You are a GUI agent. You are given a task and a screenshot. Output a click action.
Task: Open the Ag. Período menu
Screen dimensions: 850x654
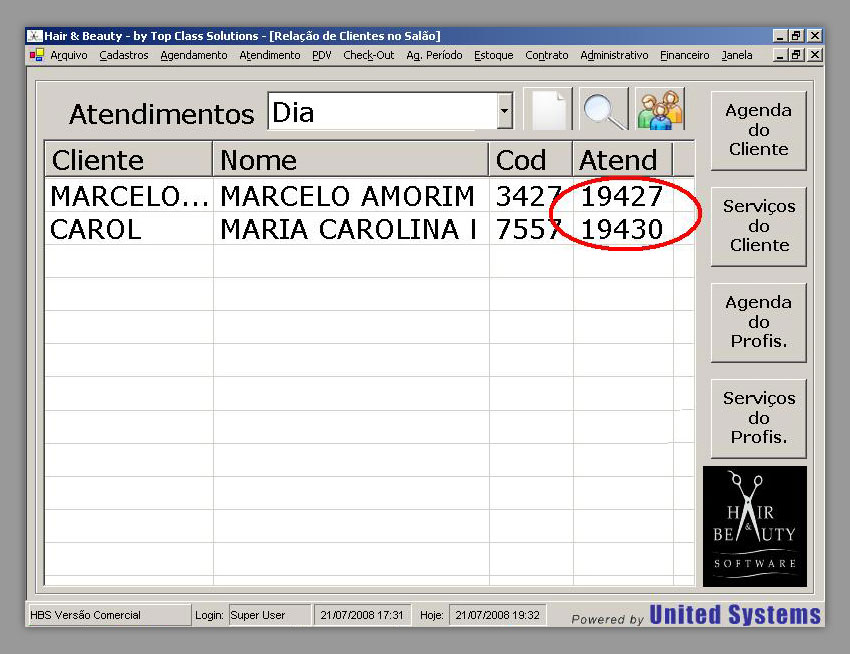click(x=434, y=55)
